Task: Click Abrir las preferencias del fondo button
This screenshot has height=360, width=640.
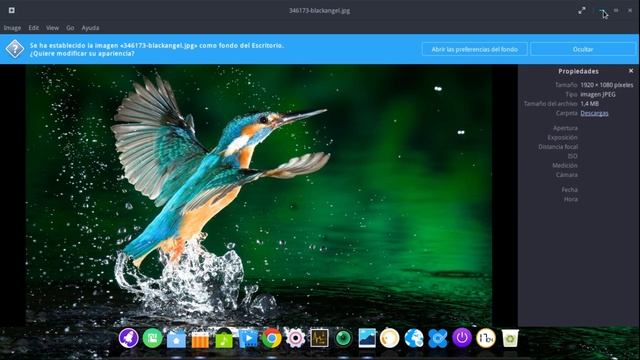Action: tap(475, 49)
